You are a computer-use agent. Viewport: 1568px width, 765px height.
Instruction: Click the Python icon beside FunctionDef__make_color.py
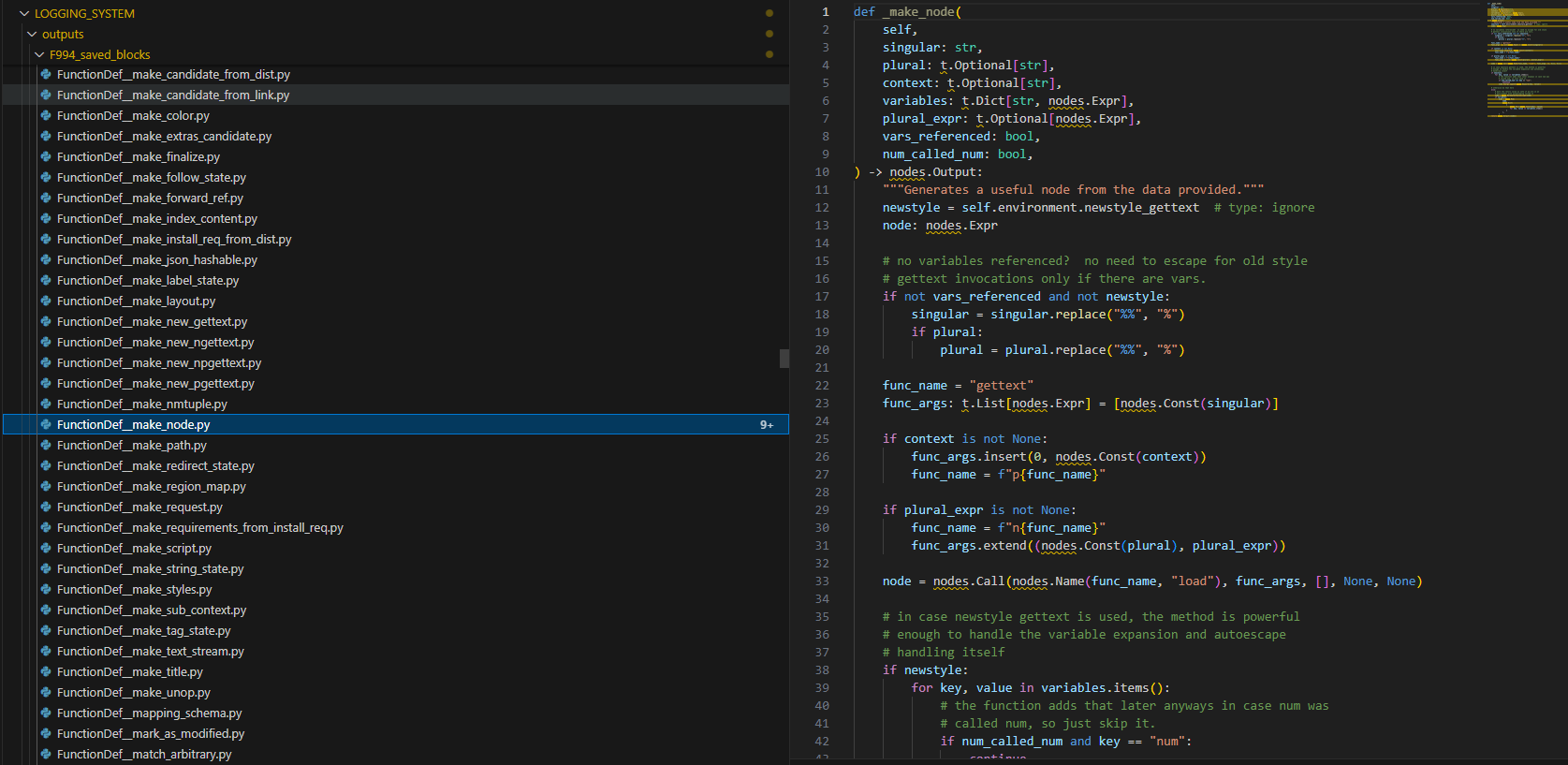tap(46, 116)
